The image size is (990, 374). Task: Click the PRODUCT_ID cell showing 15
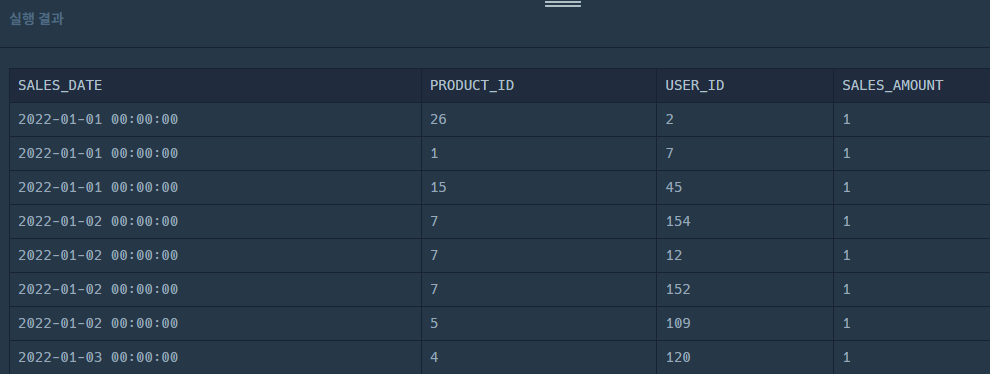[x=539, y=188]
